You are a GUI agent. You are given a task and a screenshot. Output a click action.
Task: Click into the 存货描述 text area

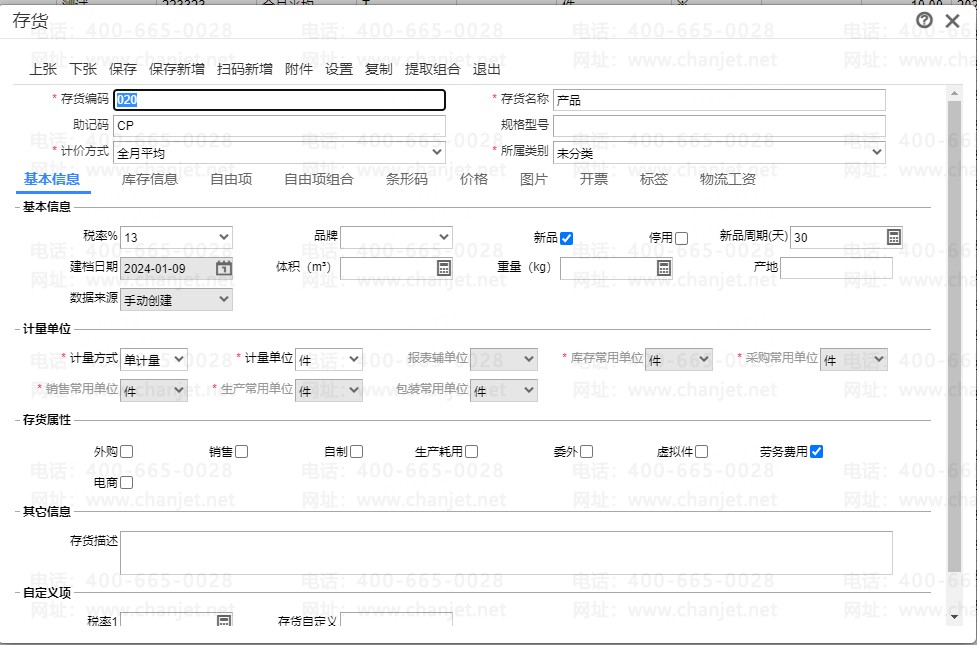[x=506, y=553]
